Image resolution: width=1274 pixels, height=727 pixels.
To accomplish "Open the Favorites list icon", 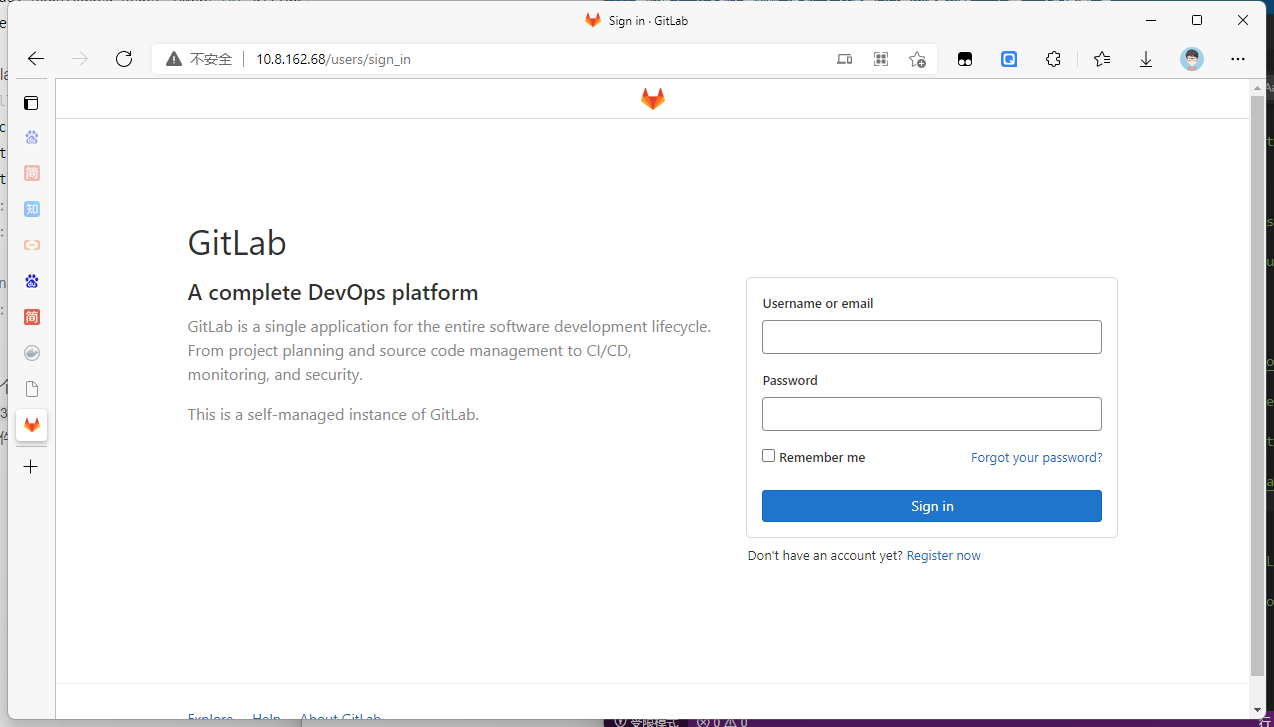I will [x=1102, y=59].
